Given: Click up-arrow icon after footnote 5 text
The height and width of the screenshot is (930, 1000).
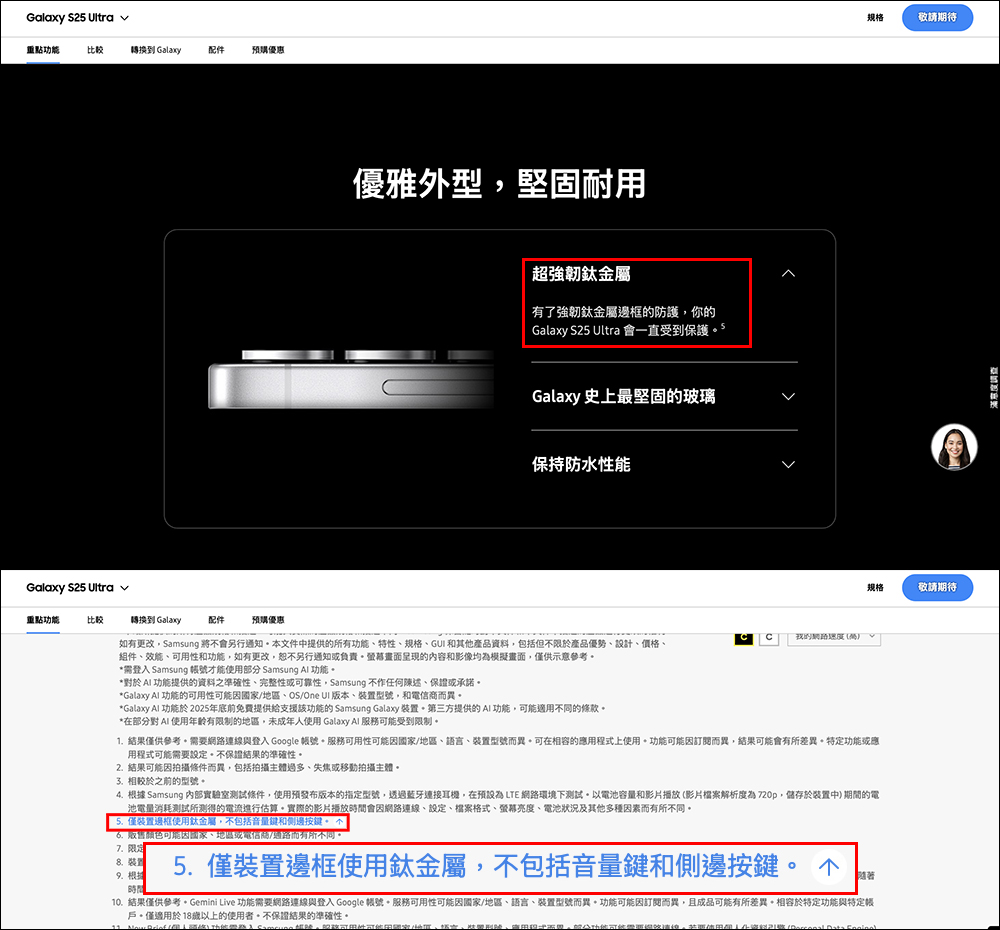Looking at the screenshot, I should pyautogui.click(x=339, y=822).
